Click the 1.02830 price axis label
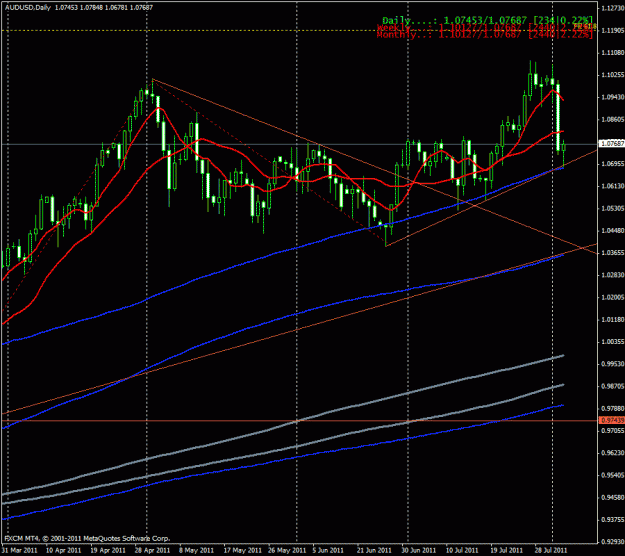625x556 pixels. click(x=613, y=275)
